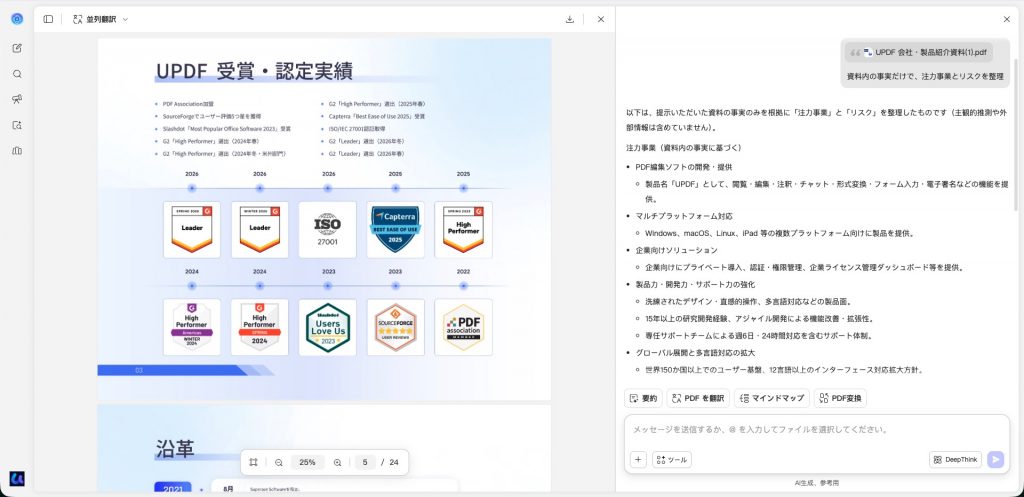Close the PDF preview pane
1024x497 pixels.
[601, 19]
